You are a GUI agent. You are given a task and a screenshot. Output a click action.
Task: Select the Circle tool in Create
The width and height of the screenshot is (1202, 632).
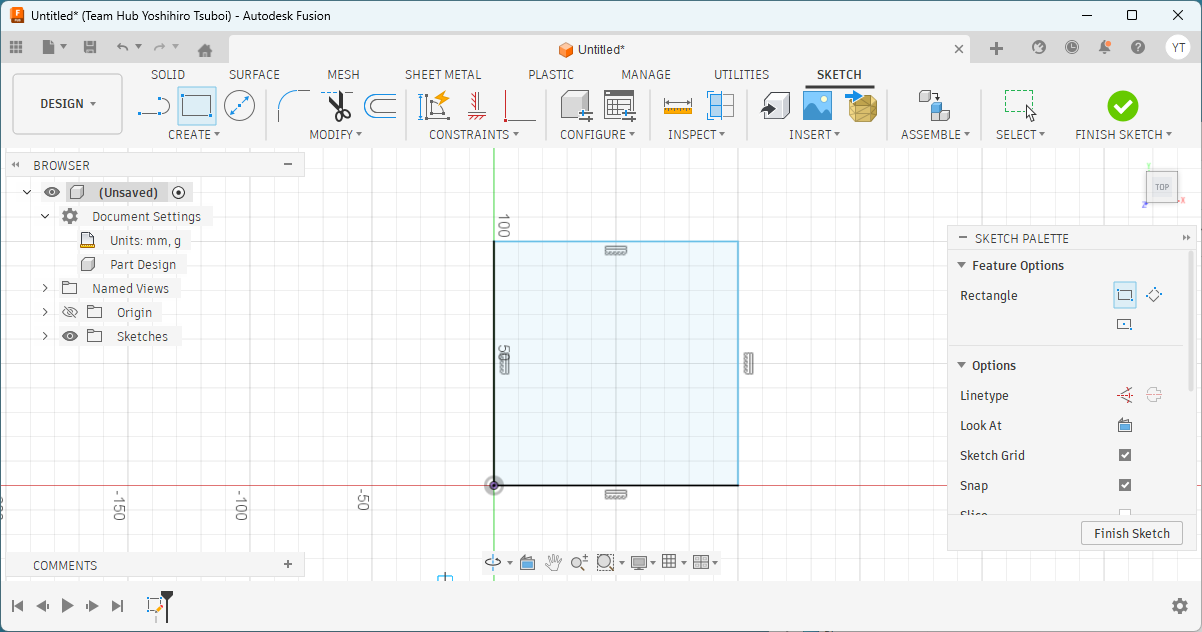[239, 105]
